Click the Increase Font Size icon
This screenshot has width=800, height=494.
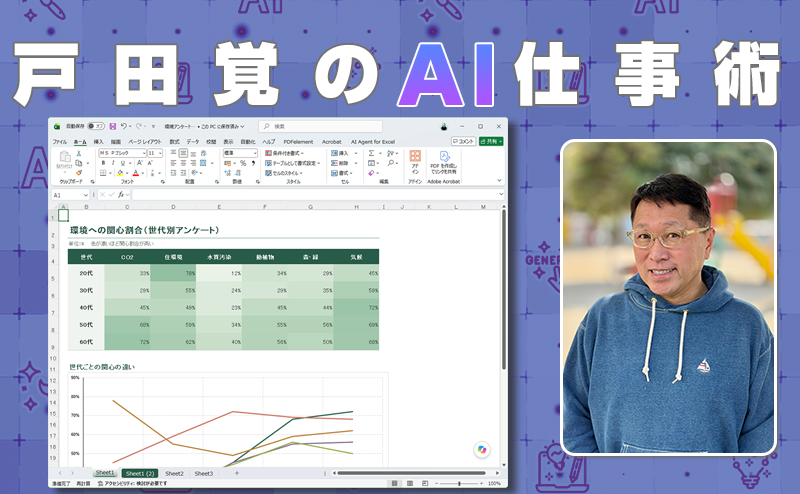(139, 163)
